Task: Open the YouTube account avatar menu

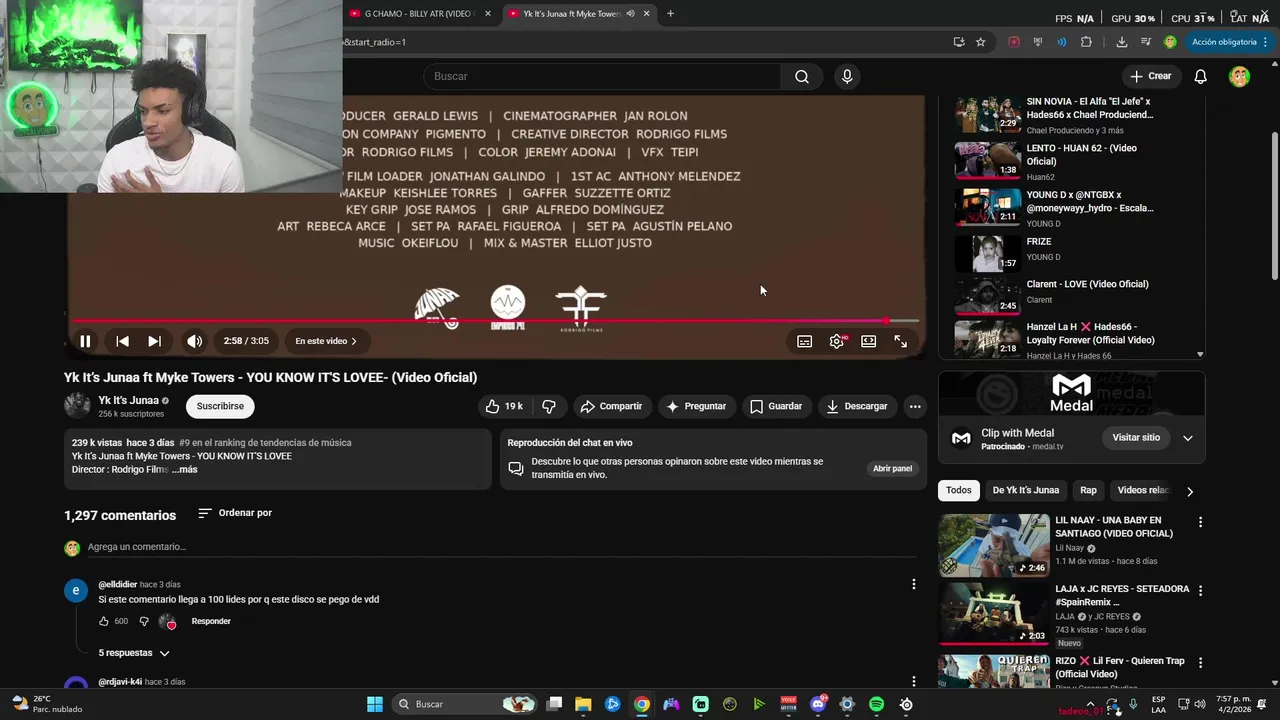Action: tap(1239, 76)
